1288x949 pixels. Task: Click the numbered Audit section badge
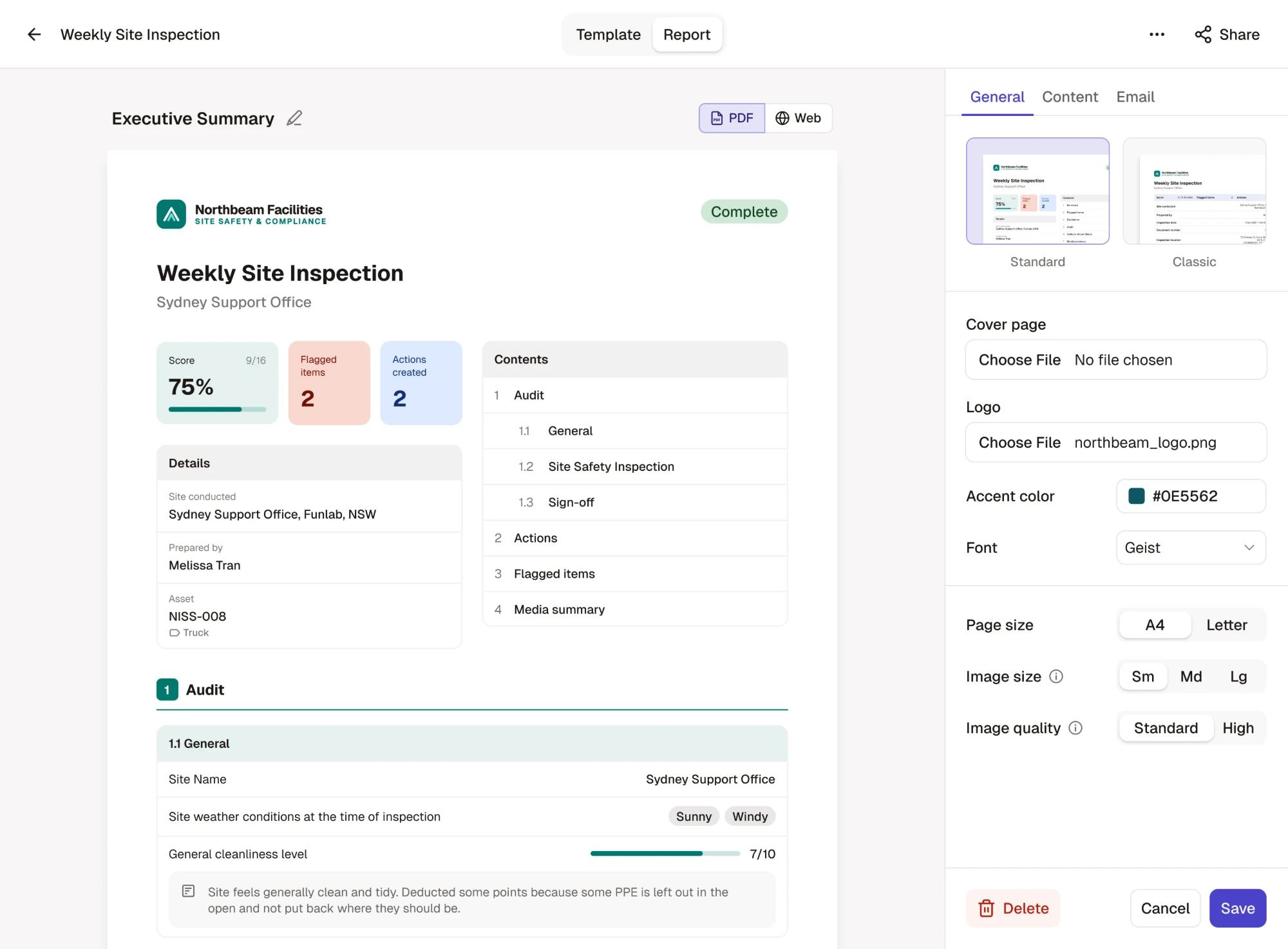pyautogui.click(x=167, y=689)
